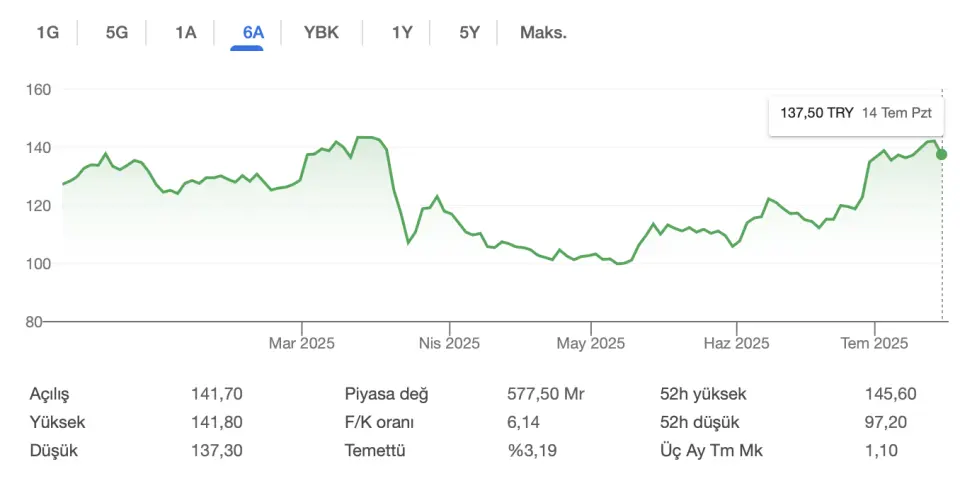Click the 137,50 TRY price tooltip
This screenshot has height=486, width=960.
pyautogui.click(x=855, y=113)
